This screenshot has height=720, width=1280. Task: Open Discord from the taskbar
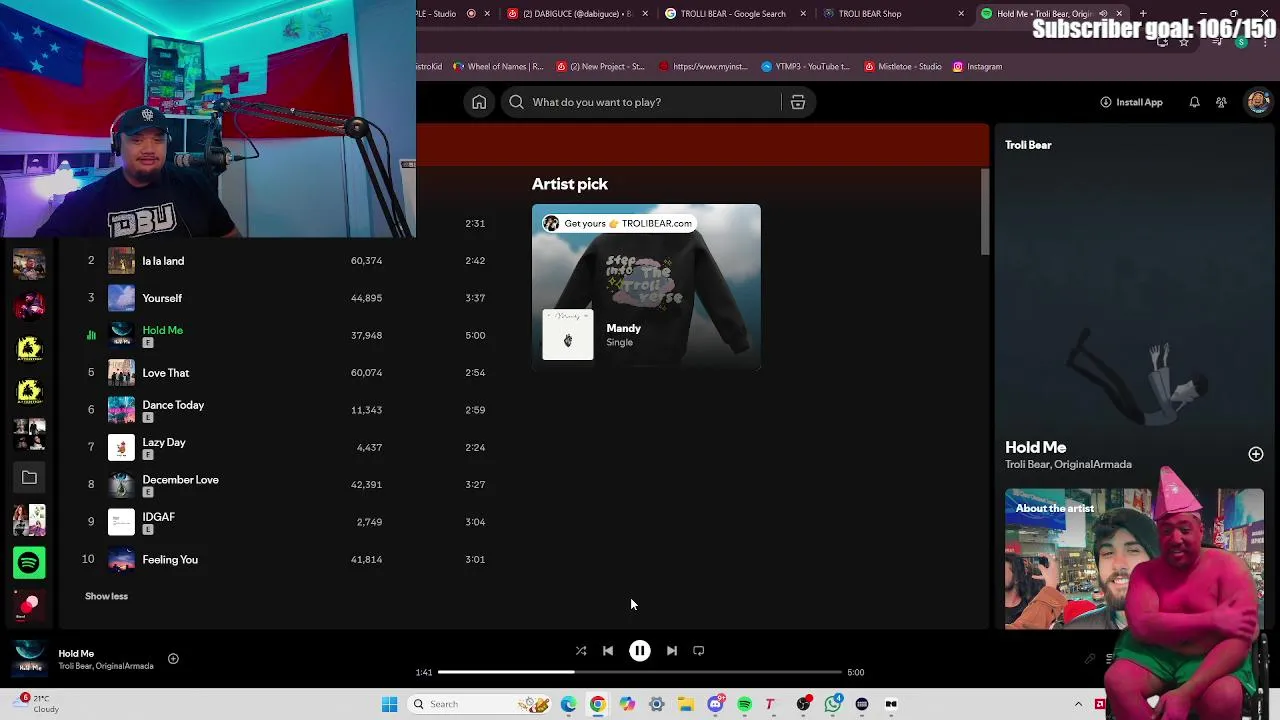point(715,704)
